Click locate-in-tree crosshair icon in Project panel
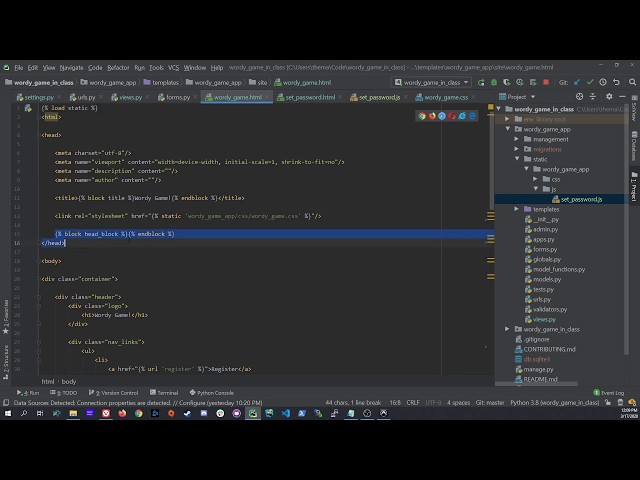Screen dimensions: 640x480 579,97
